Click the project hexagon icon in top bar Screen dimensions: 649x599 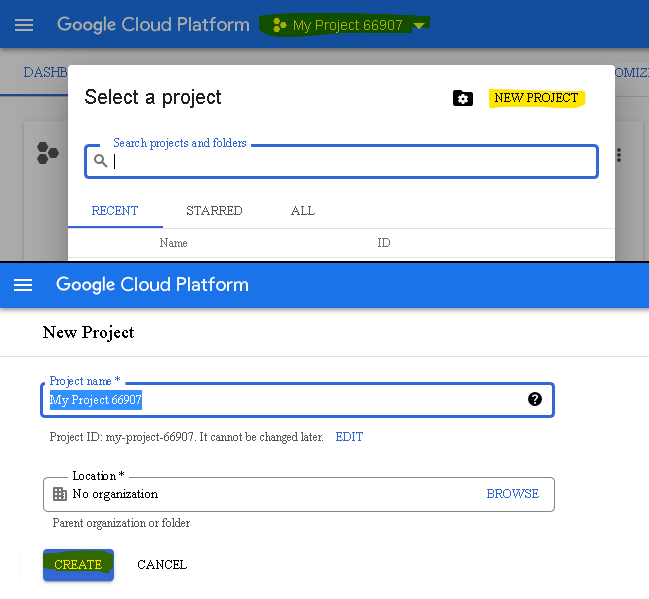tap(280, 25)
